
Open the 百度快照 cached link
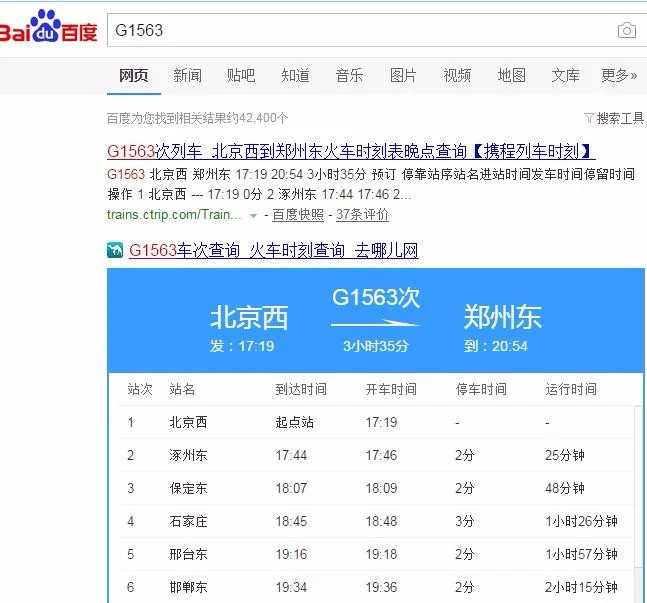(x=298, y=215)
